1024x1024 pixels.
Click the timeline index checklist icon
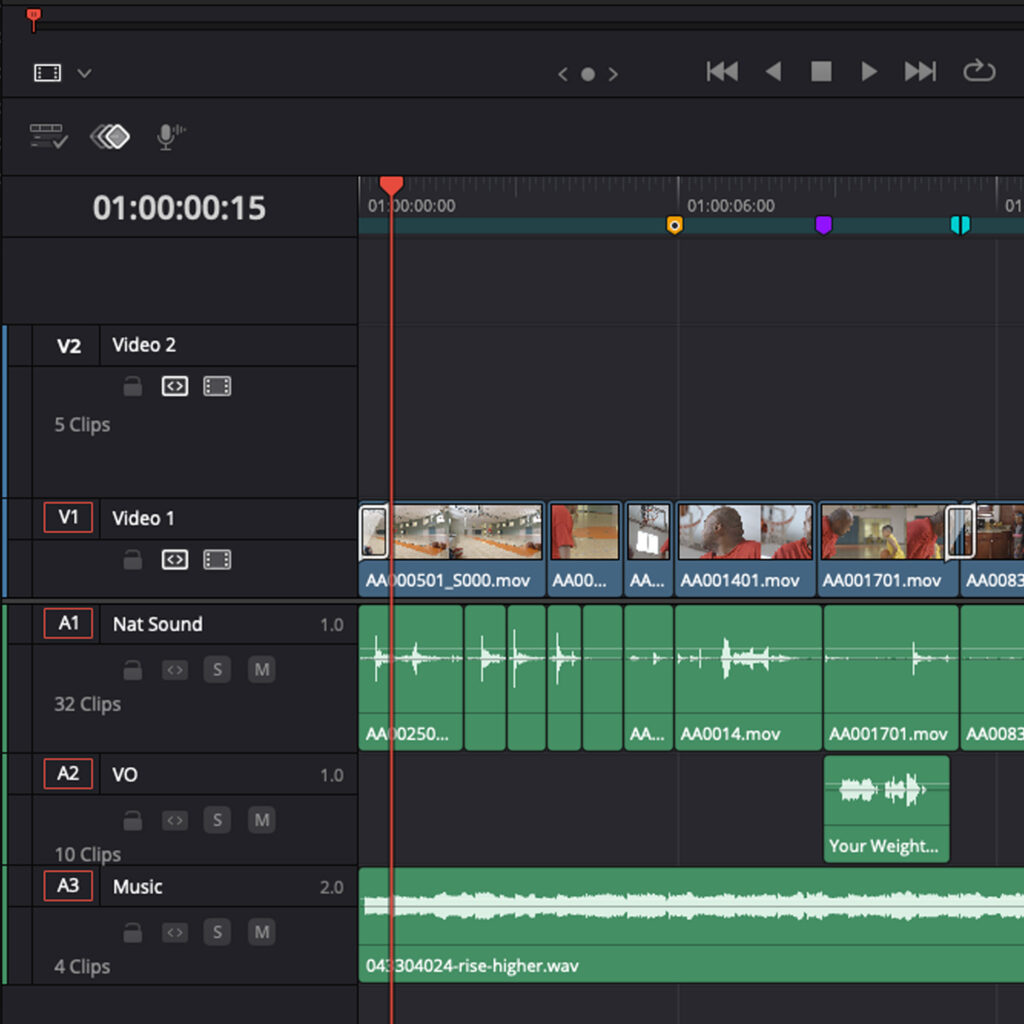[47, 137]
